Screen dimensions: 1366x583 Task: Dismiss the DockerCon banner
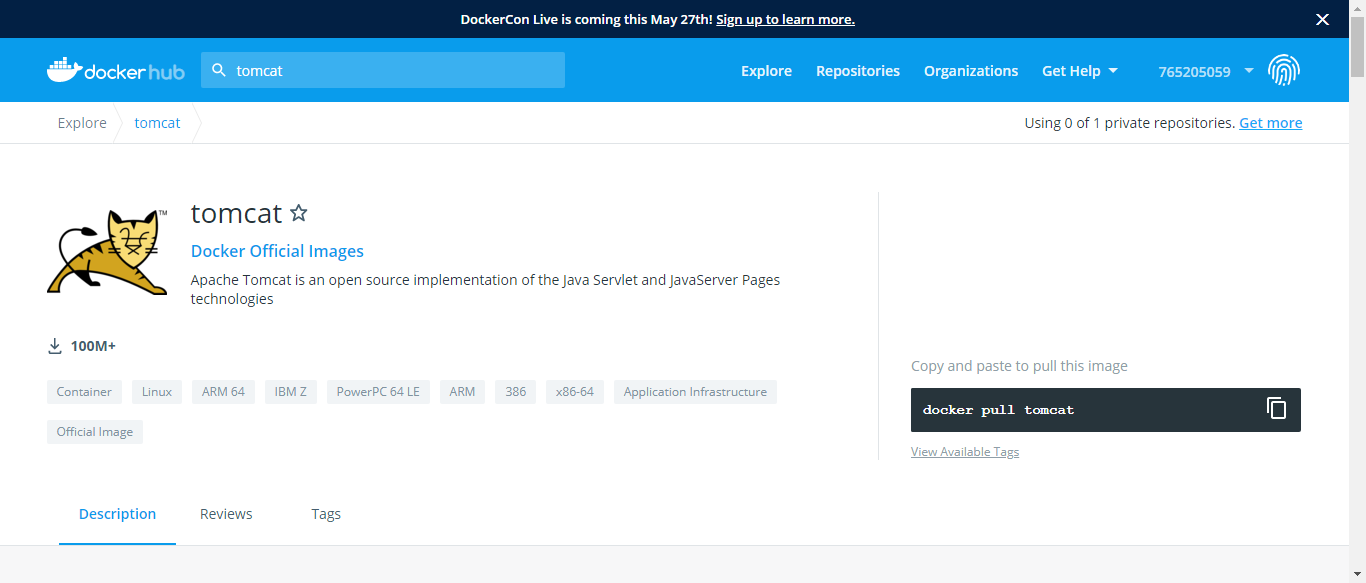(x=1322, y=19)
